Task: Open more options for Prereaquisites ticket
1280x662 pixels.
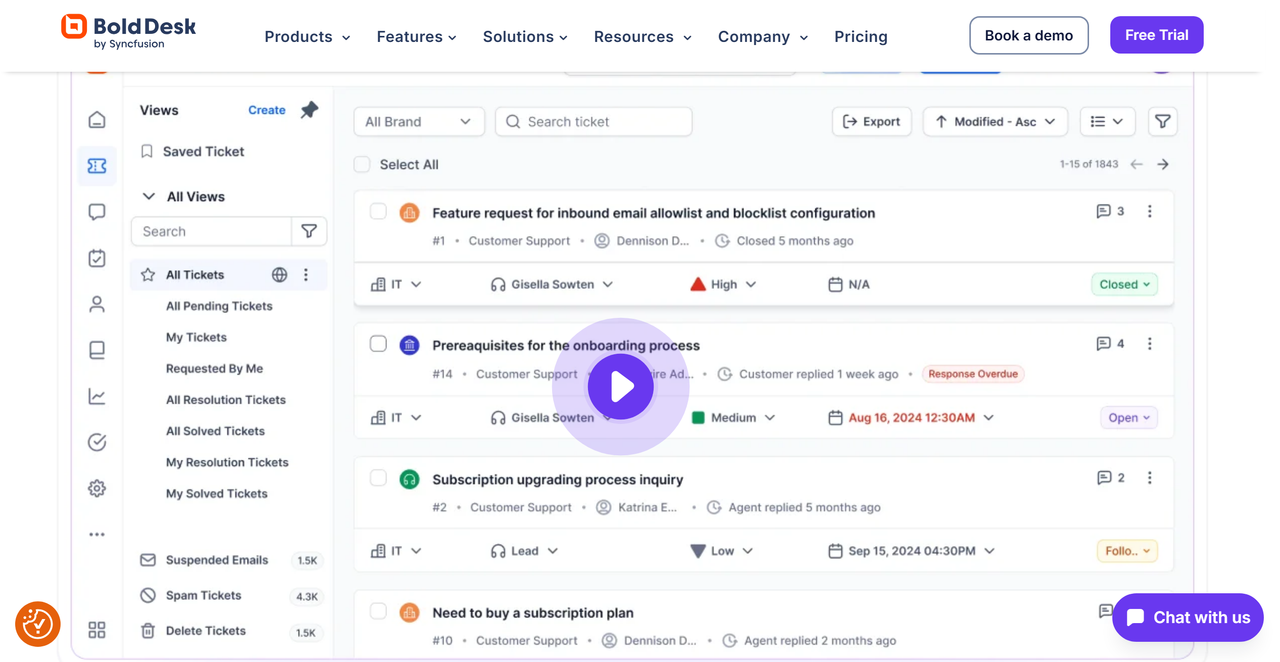Action: [1150, 343]
